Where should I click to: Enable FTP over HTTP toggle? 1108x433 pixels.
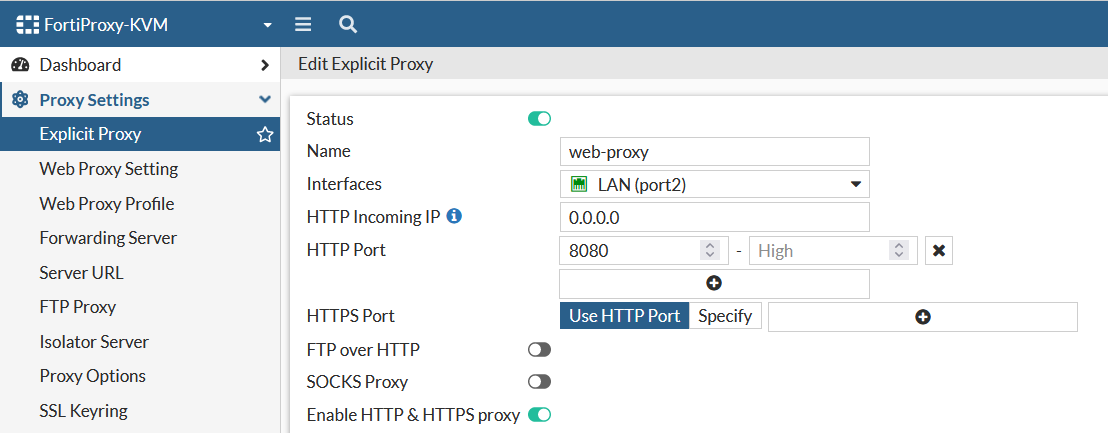[539, 350]
